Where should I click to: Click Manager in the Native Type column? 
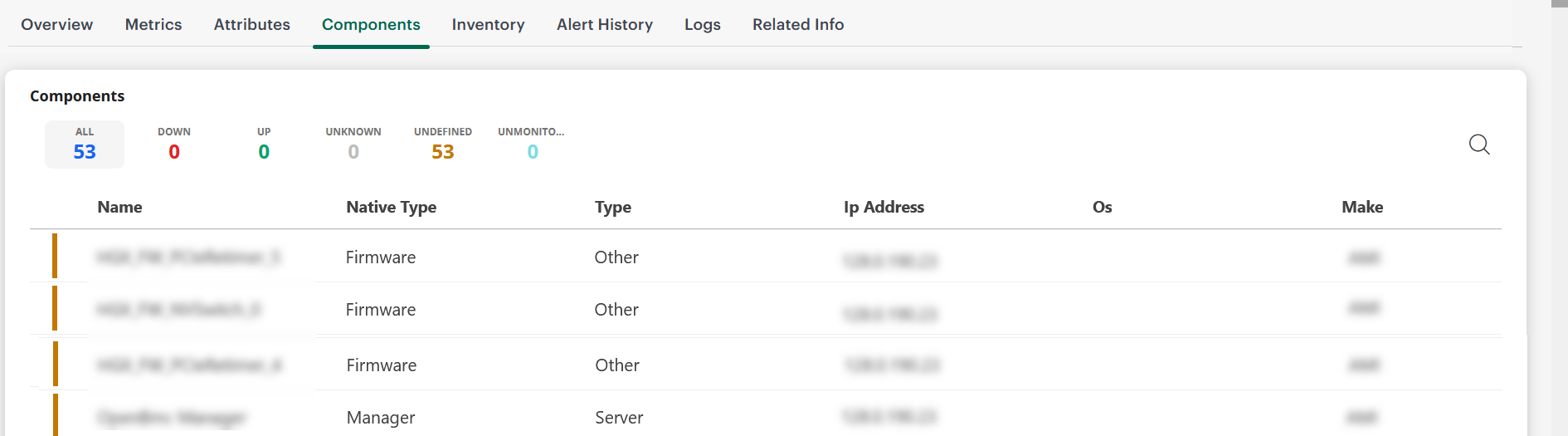tap(381, 418)
